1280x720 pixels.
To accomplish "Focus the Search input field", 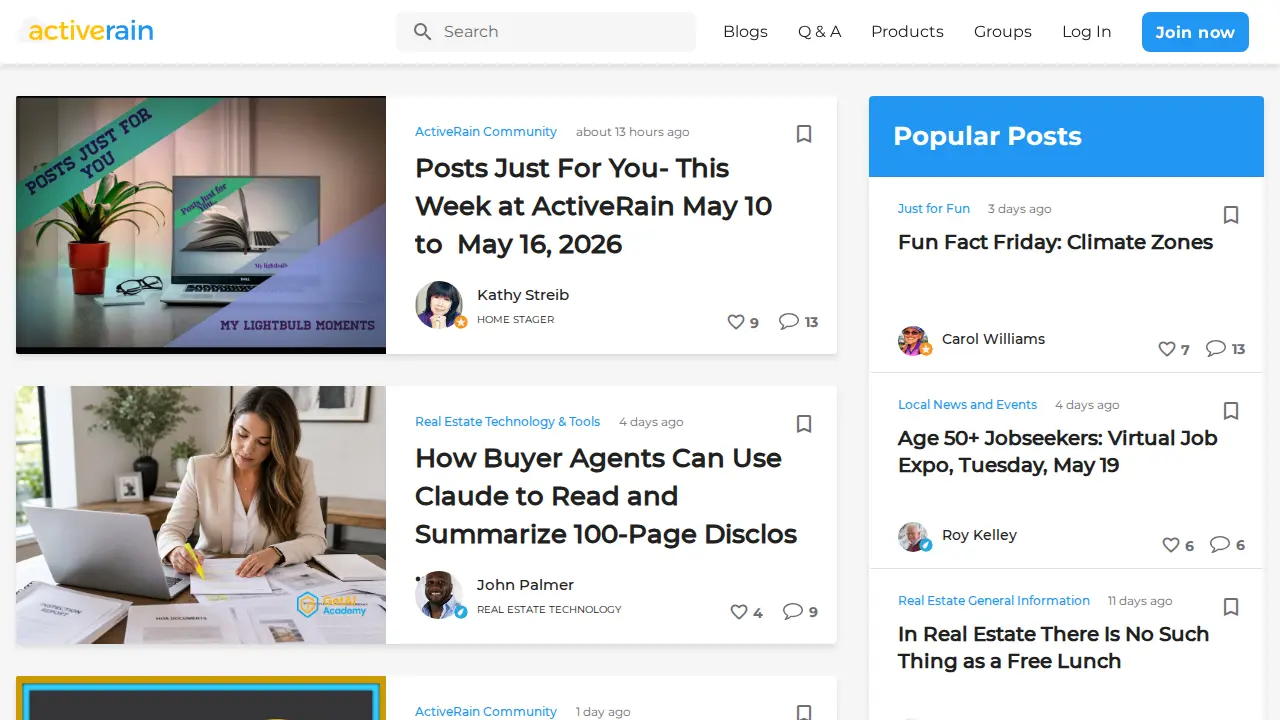I will coord(546,32).
